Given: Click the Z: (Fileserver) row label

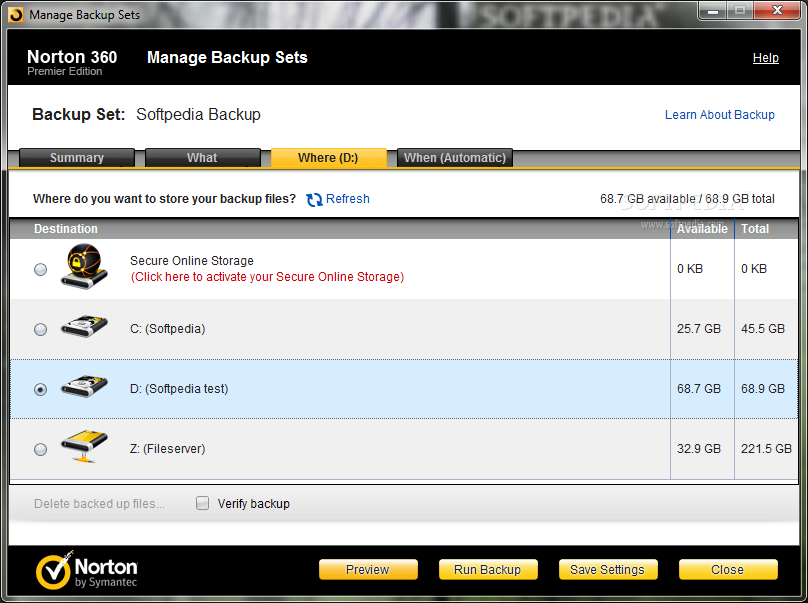Looking at the screenshot, I should 167,449.
